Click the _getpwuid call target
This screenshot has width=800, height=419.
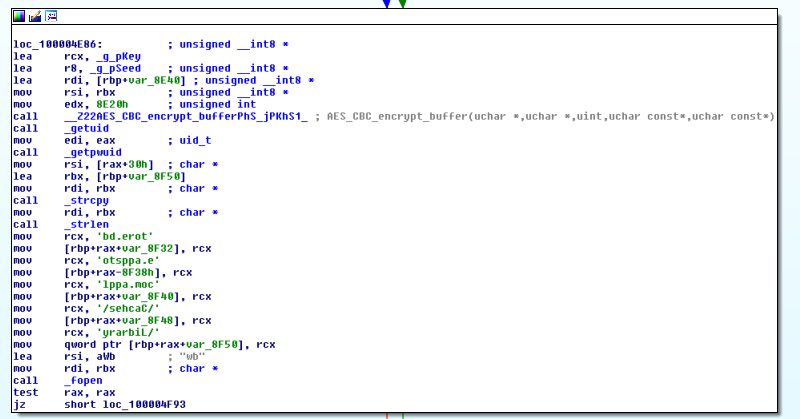point(93,153)
